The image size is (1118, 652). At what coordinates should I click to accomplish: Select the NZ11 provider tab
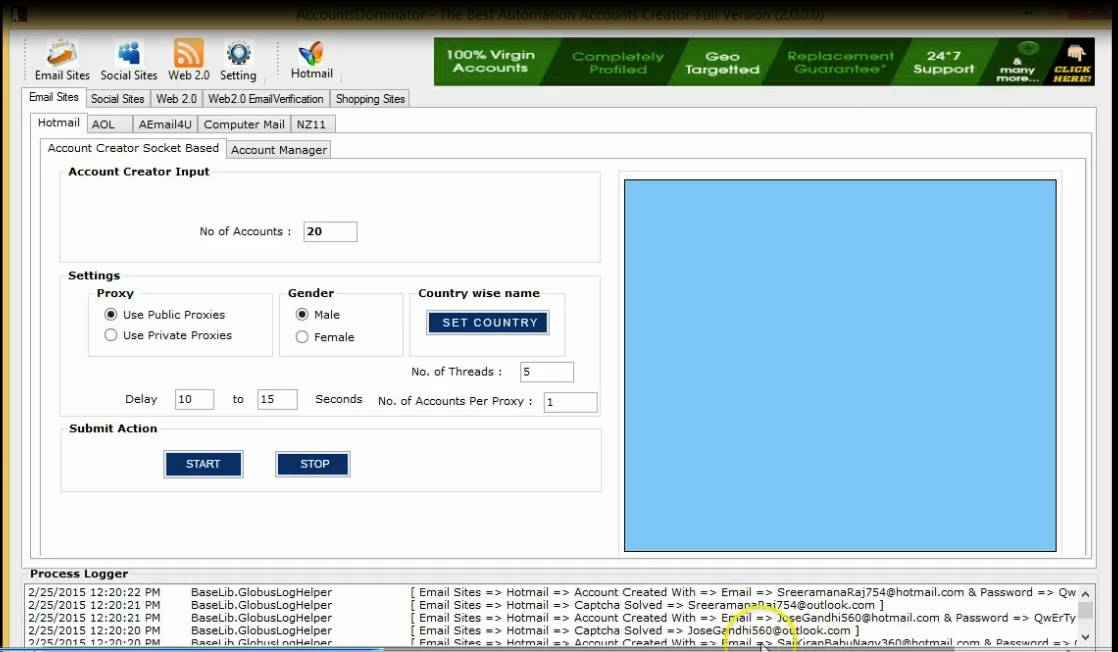(x=312, y=125)
